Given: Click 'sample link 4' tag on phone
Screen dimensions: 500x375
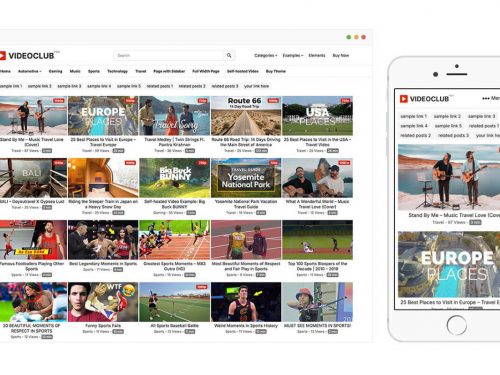Looking at the screenshot, I should (x=414, y=126).
